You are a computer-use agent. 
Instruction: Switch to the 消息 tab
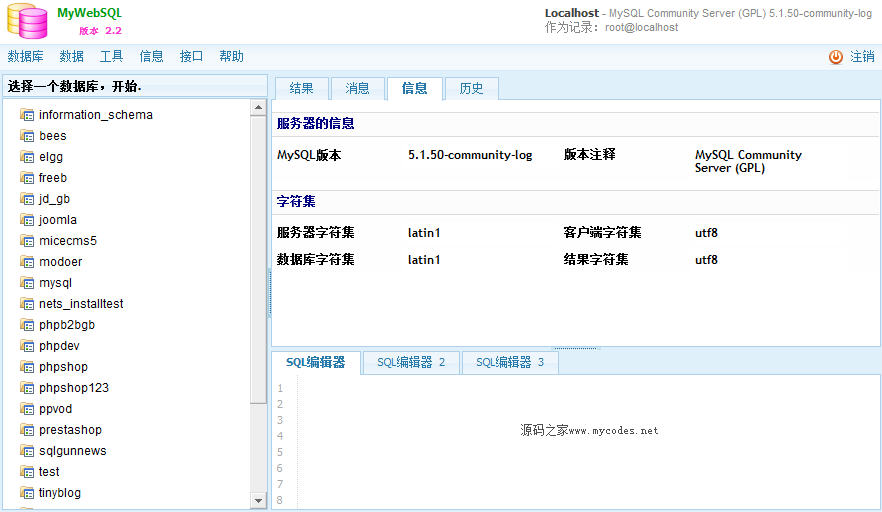357,88
